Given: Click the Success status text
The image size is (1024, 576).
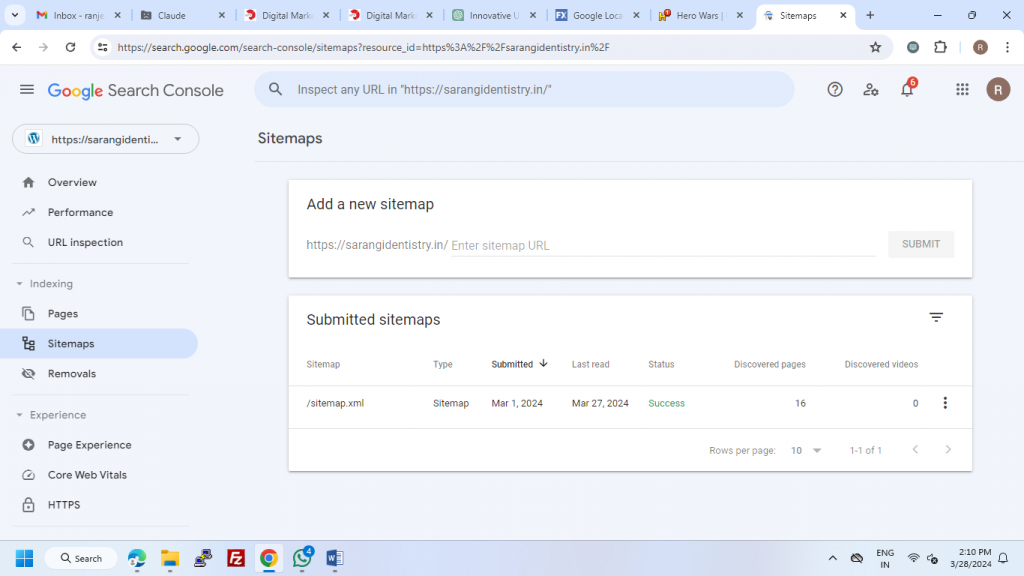Looking at the screenshot, I should pos(666,403).
